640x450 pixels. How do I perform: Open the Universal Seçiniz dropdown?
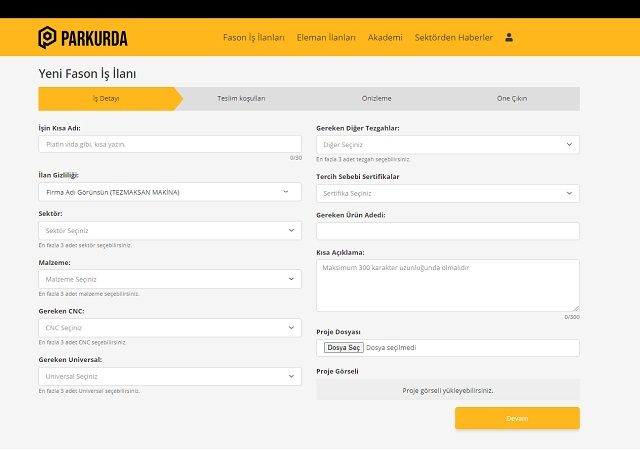pos(169,376)
